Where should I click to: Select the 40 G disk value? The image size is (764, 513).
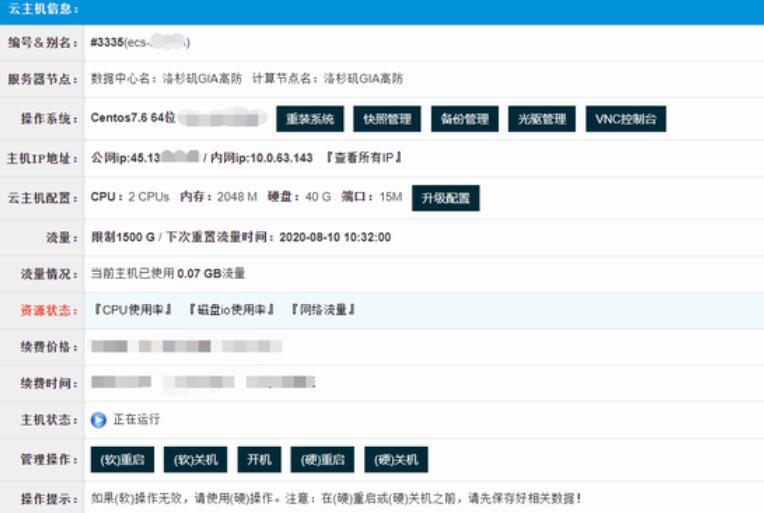tap(318, 197)
